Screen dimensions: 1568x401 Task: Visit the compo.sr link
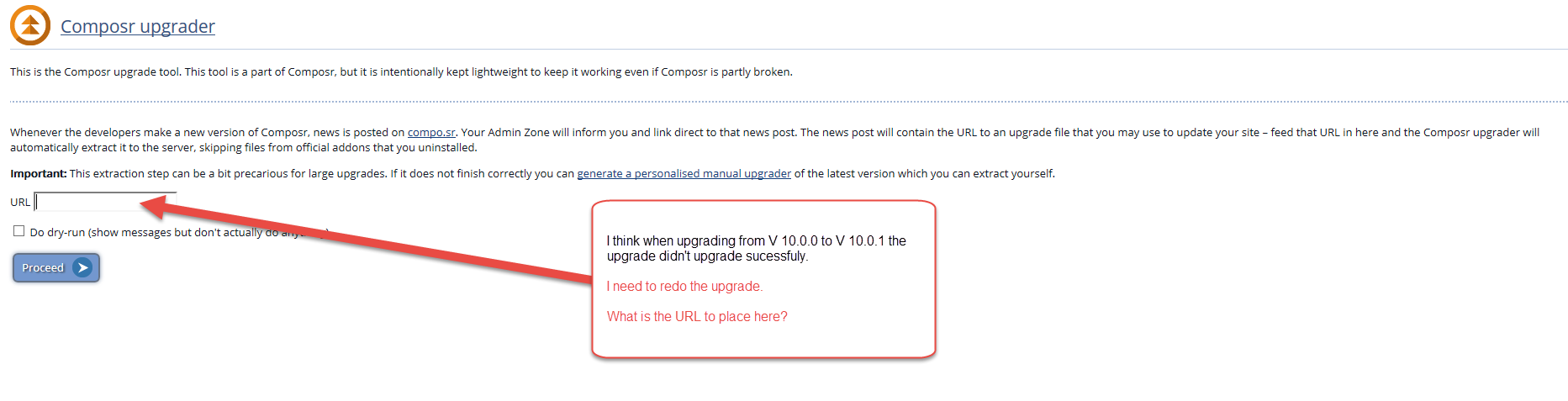431,133
